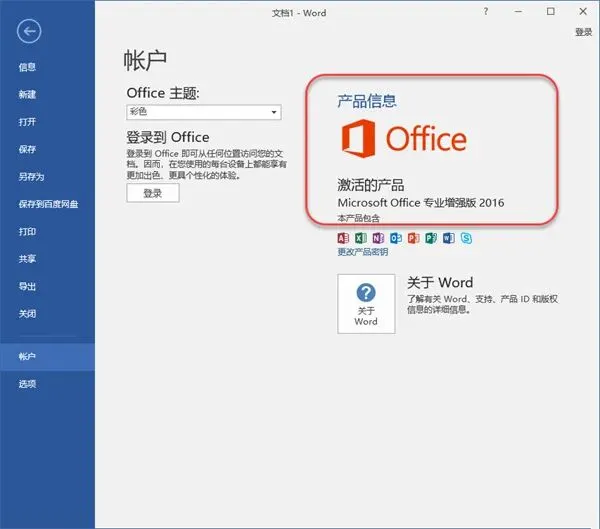Click the Publisher app icon

tap(431, 238)
